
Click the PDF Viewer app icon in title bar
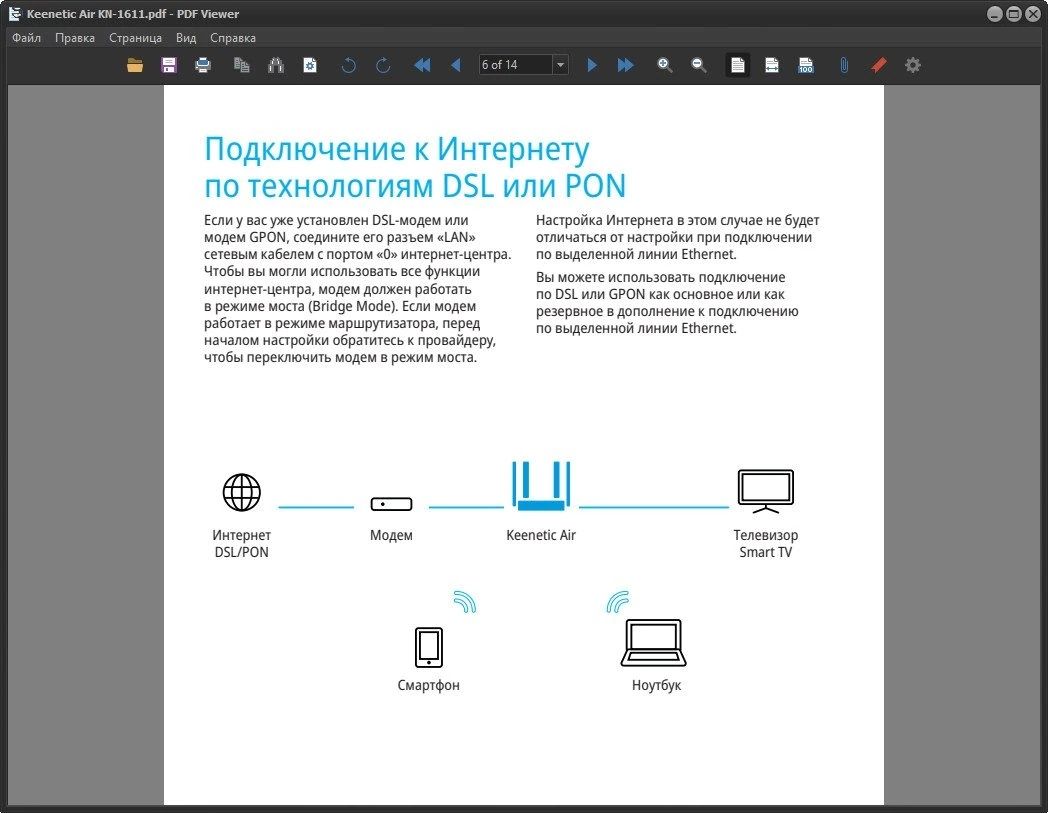pyautogui.click(x=14, y=13)
